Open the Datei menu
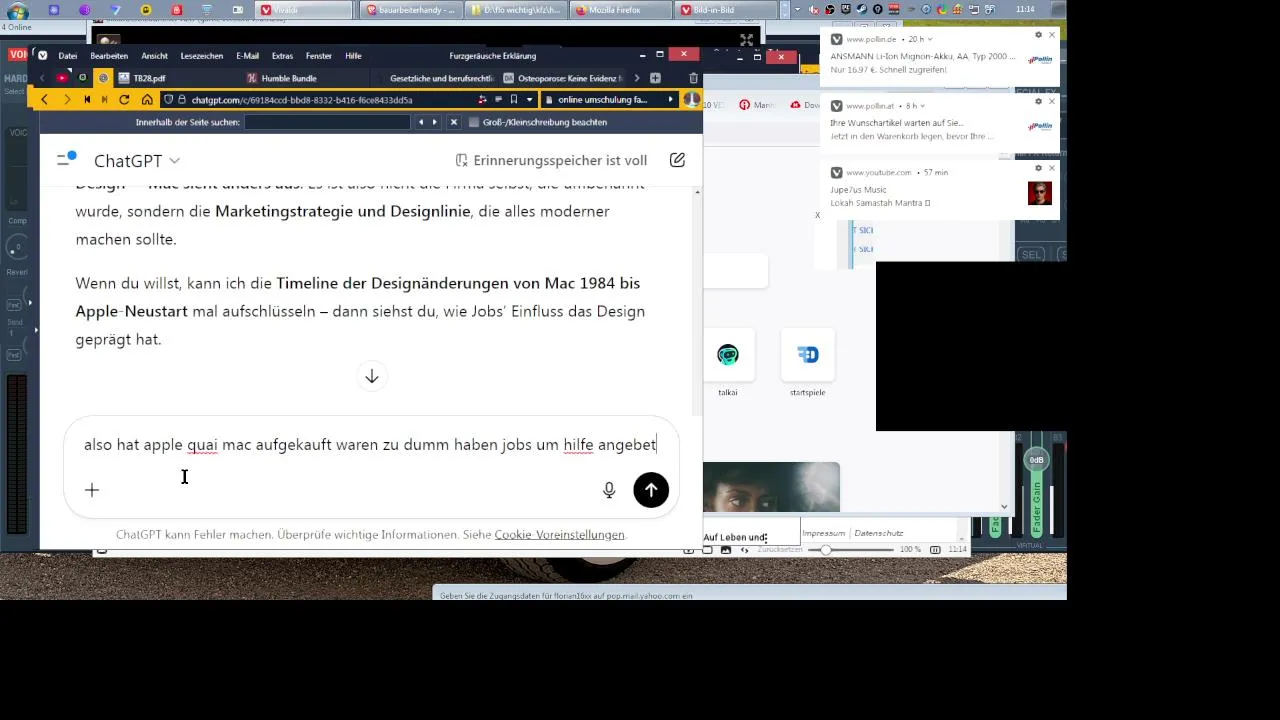Screen dimensions: 1280x720 (68, 56)
